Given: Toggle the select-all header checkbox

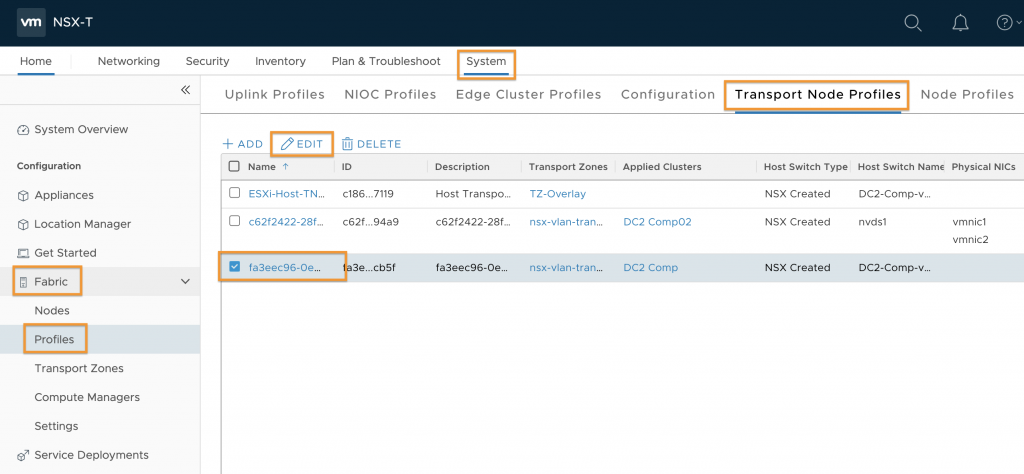Looking at the screenshot, I should coord(234,166).
